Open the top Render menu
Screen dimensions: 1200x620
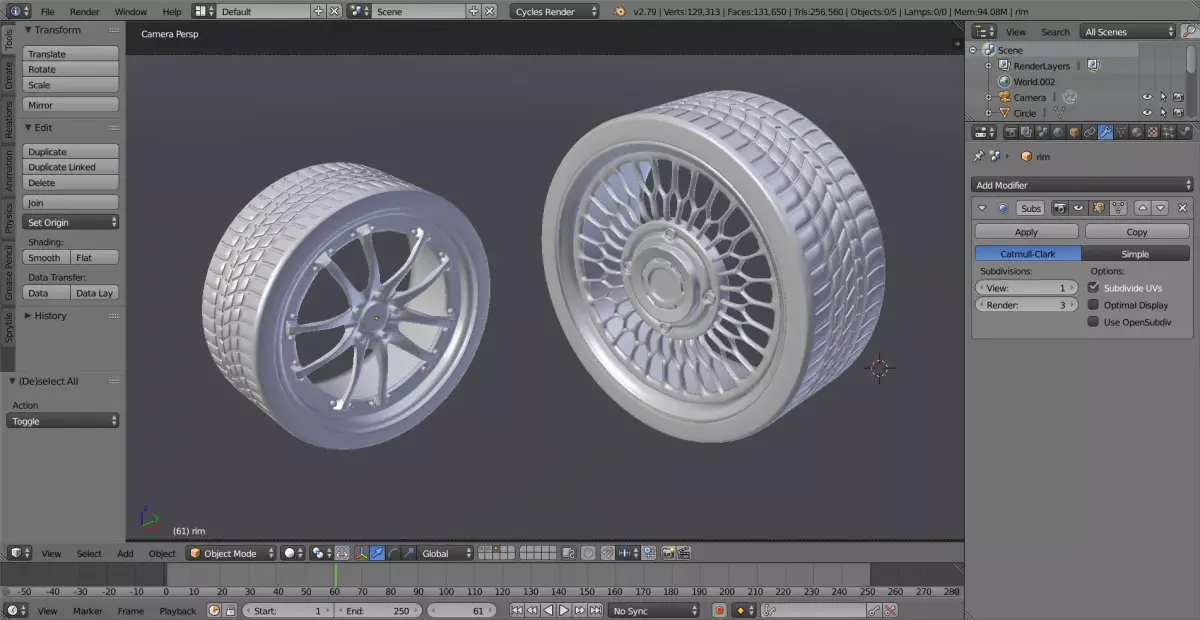click(84, 11)
